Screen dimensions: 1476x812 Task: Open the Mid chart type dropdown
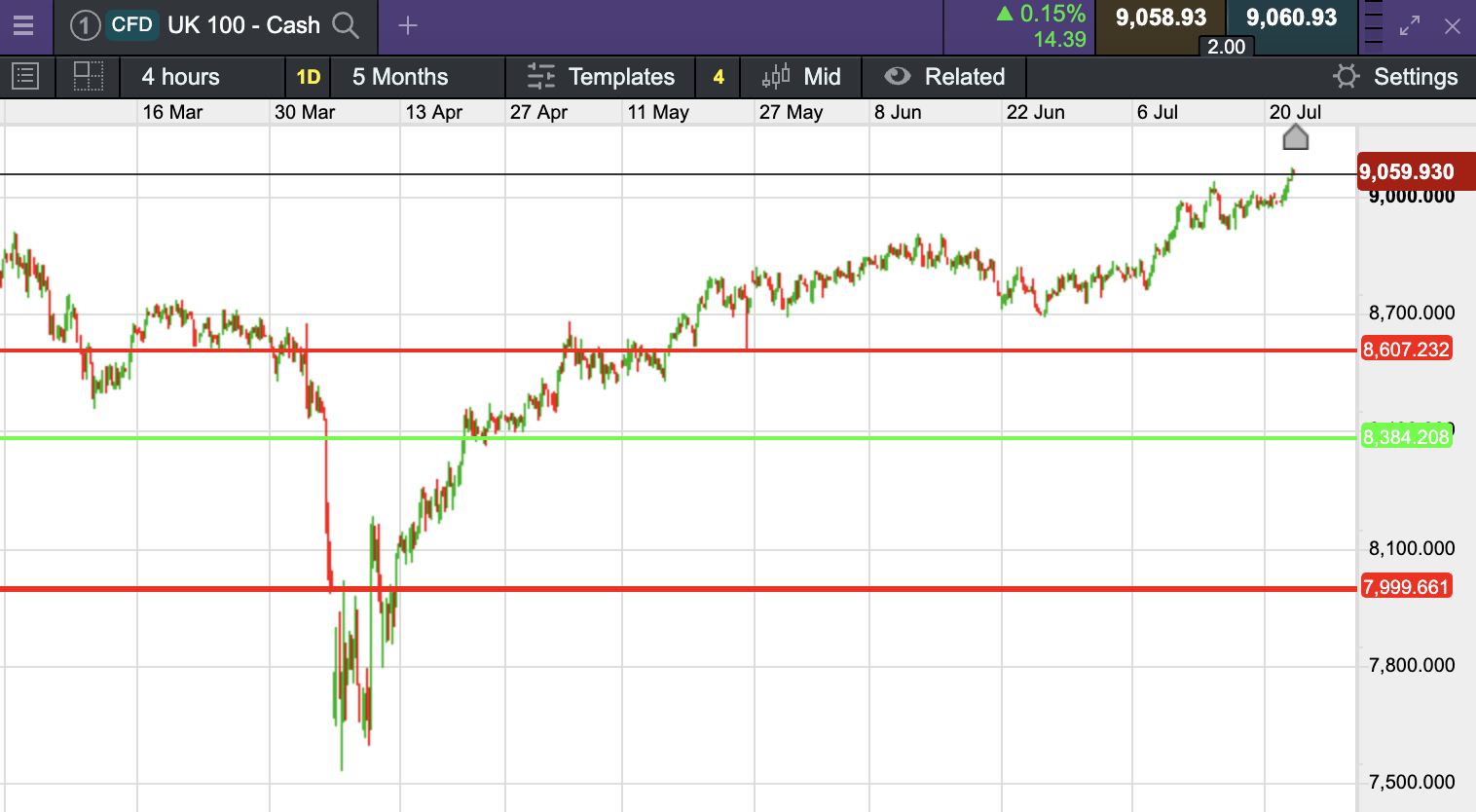pos(801,77)
